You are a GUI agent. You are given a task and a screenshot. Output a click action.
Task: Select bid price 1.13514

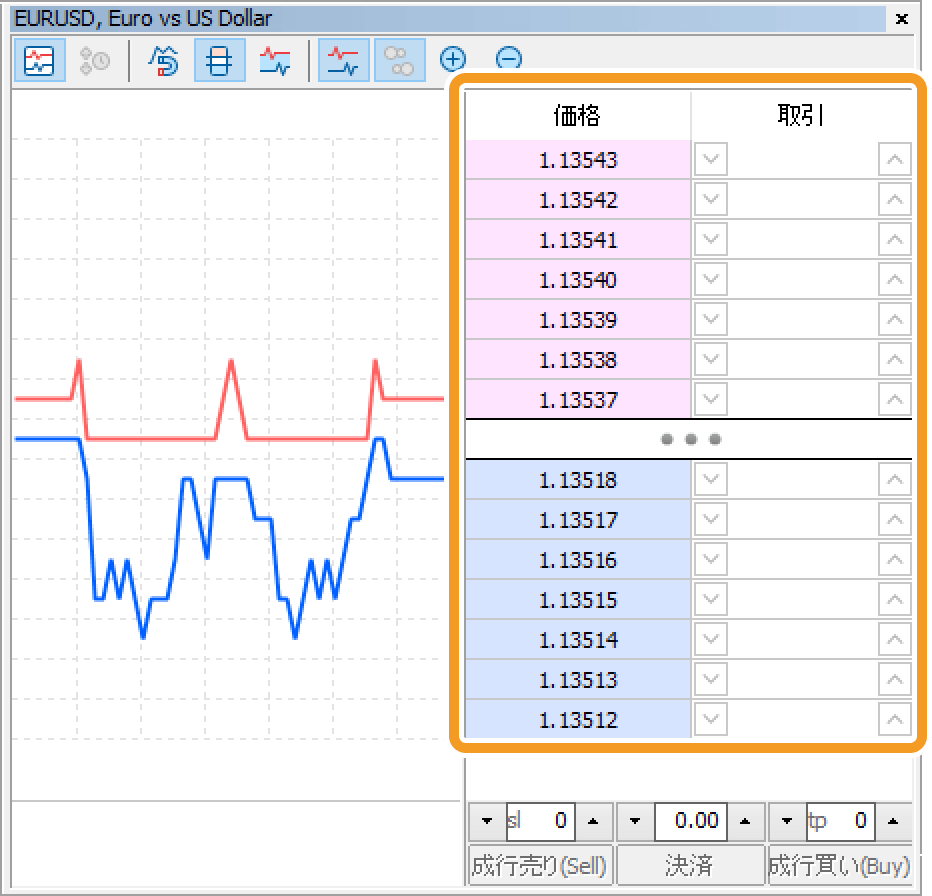coord(578,640)
